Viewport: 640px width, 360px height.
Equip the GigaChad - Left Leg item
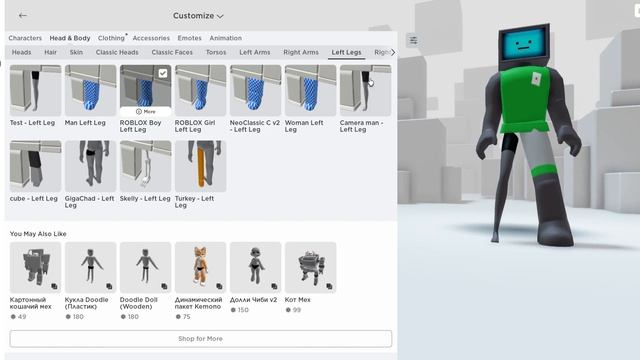pyautogui.click(x=91, y=166)
